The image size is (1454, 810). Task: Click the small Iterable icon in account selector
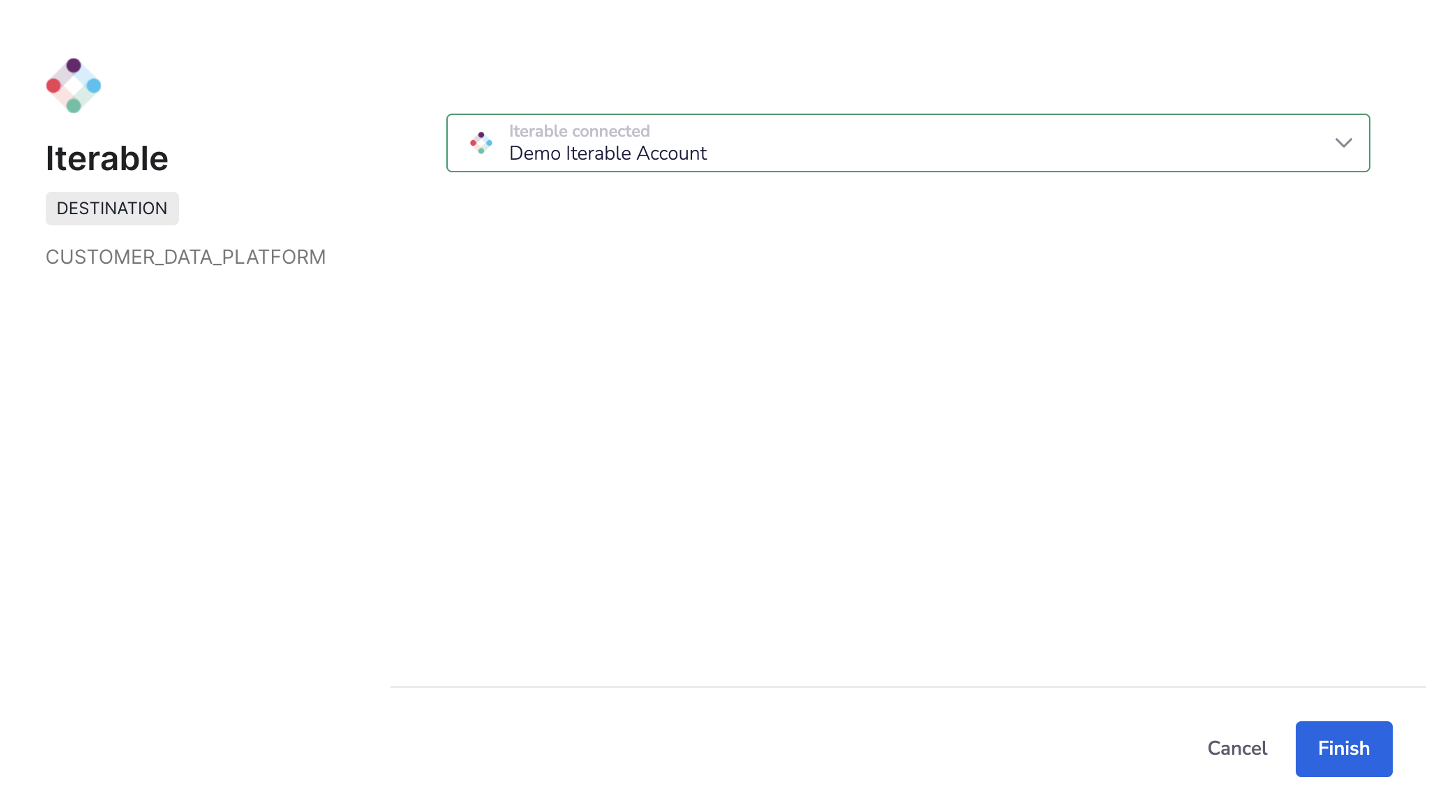pyautogui.click(x=481, y=143)
